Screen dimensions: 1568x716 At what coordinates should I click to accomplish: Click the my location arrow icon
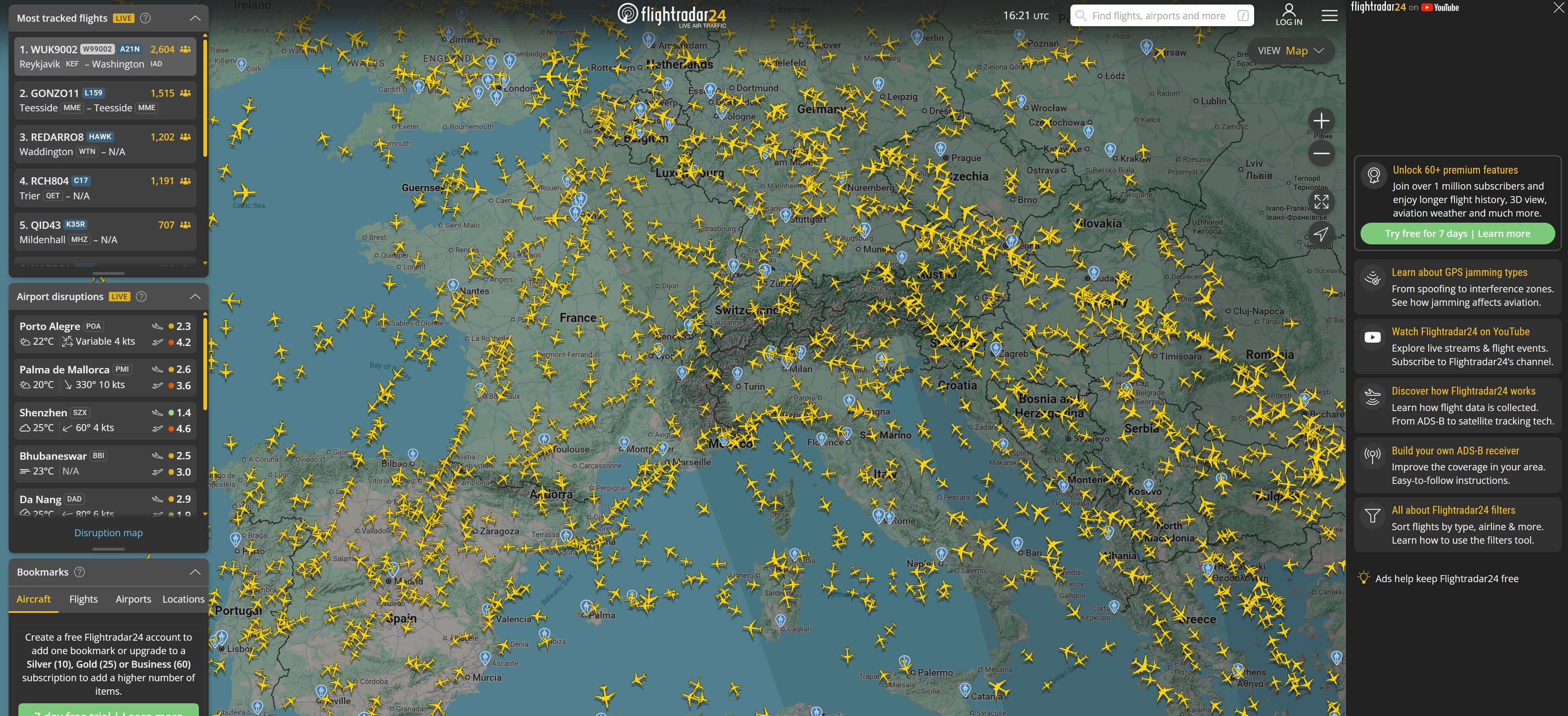(1321, 234)
